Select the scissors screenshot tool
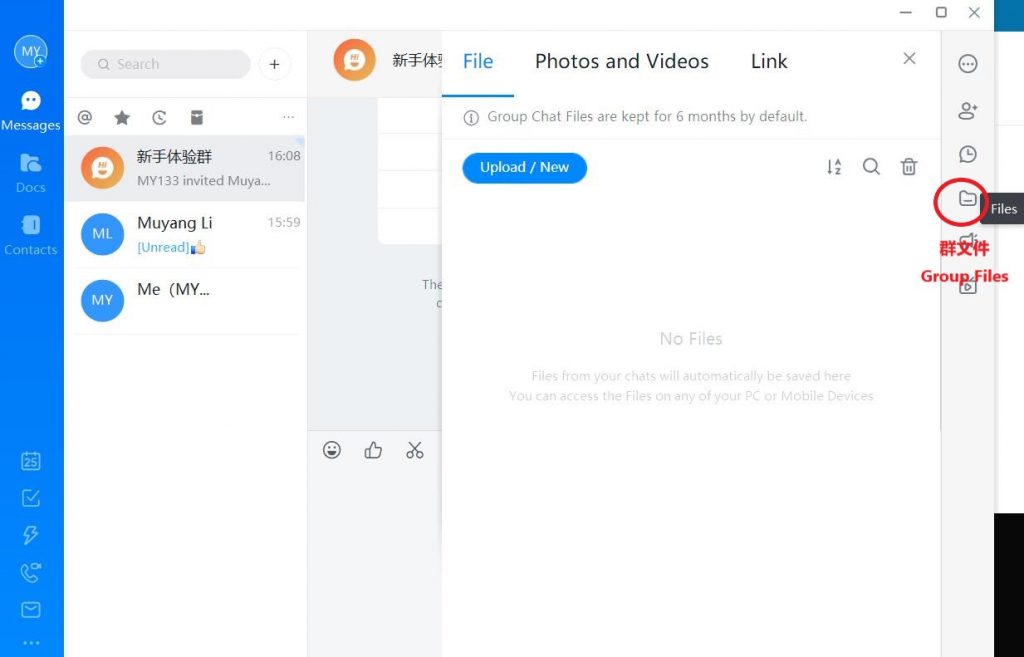Screen dimensions: 1024x657 point(415,450)
